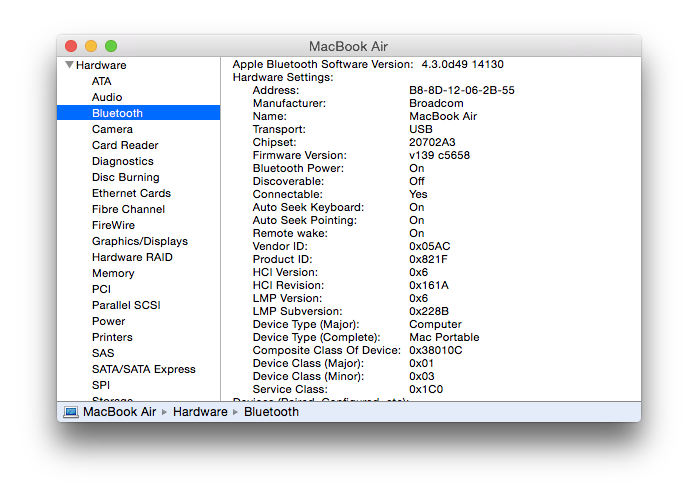698x501 pixels.
Task: Open SATA/SATA Express section
Action: pyautogui.click(x=144, y=369)
